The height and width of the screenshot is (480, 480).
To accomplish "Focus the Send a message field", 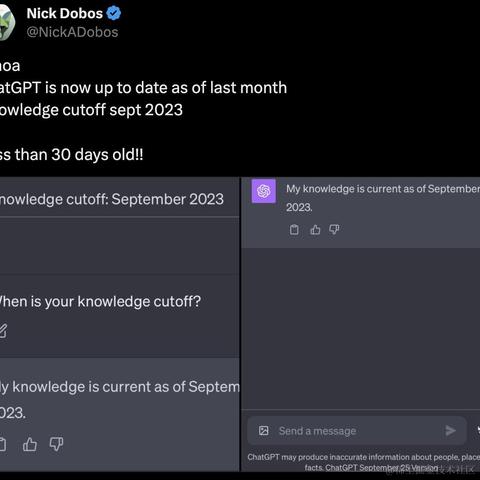I will (357, 431).
